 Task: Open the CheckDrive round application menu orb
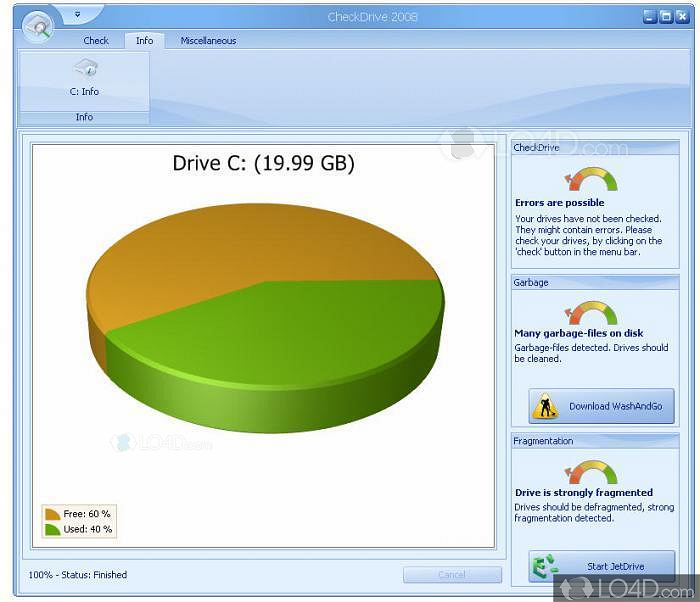click(x=38, y=26)
